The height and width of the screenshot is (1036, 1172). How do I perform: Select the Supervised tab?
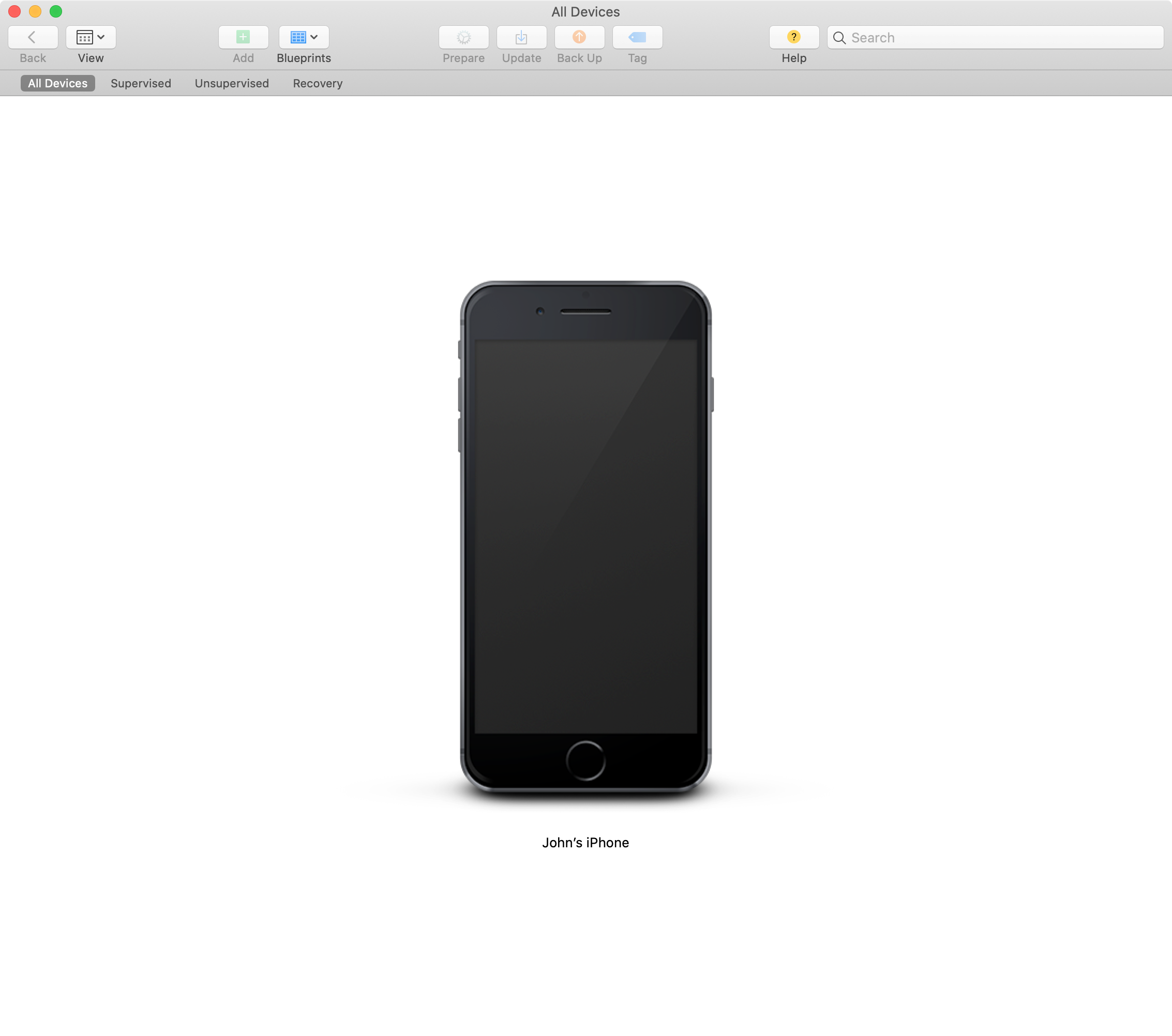point(140,83)
